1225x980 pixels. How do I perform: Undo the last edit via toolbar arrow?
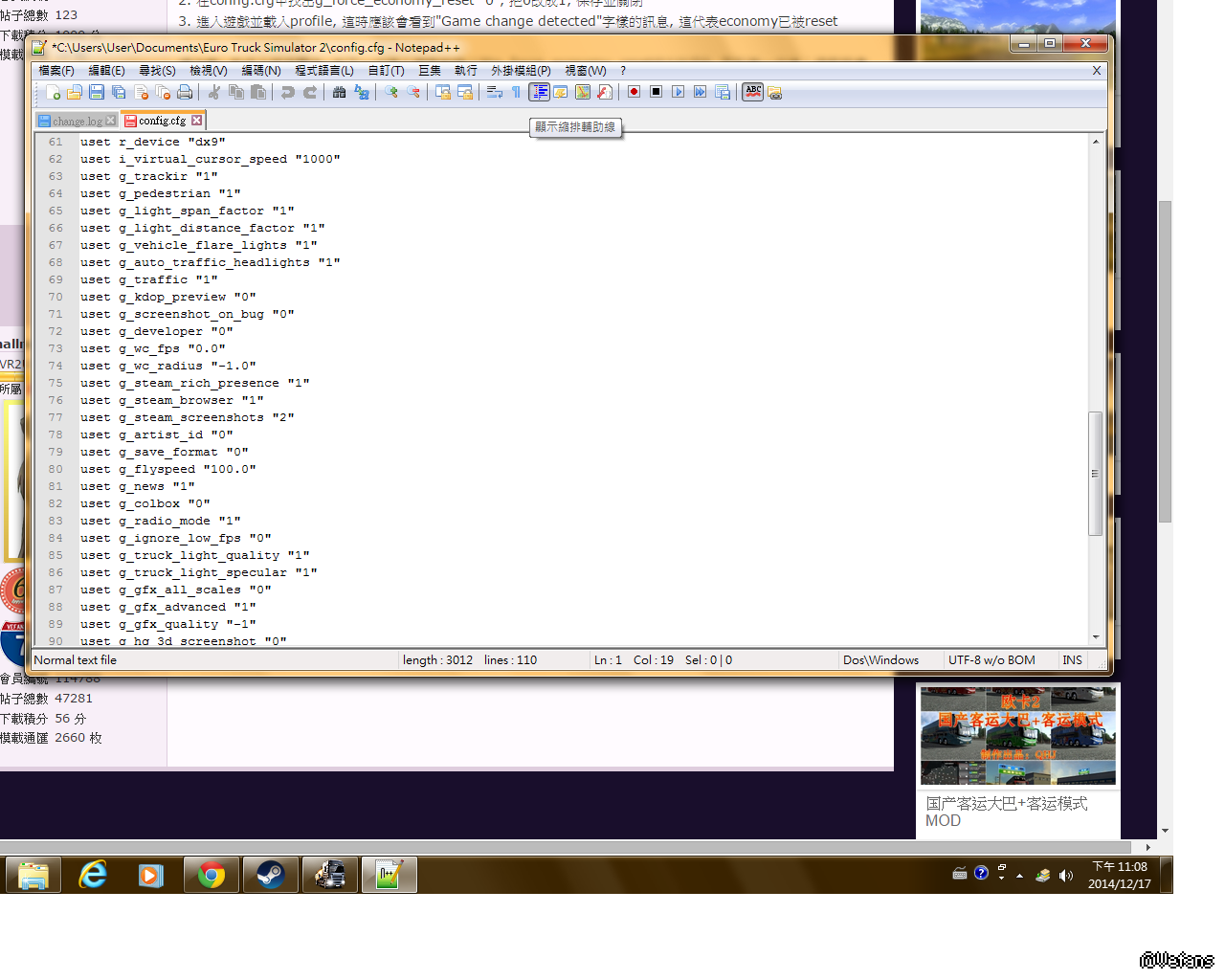coord(287,92)
